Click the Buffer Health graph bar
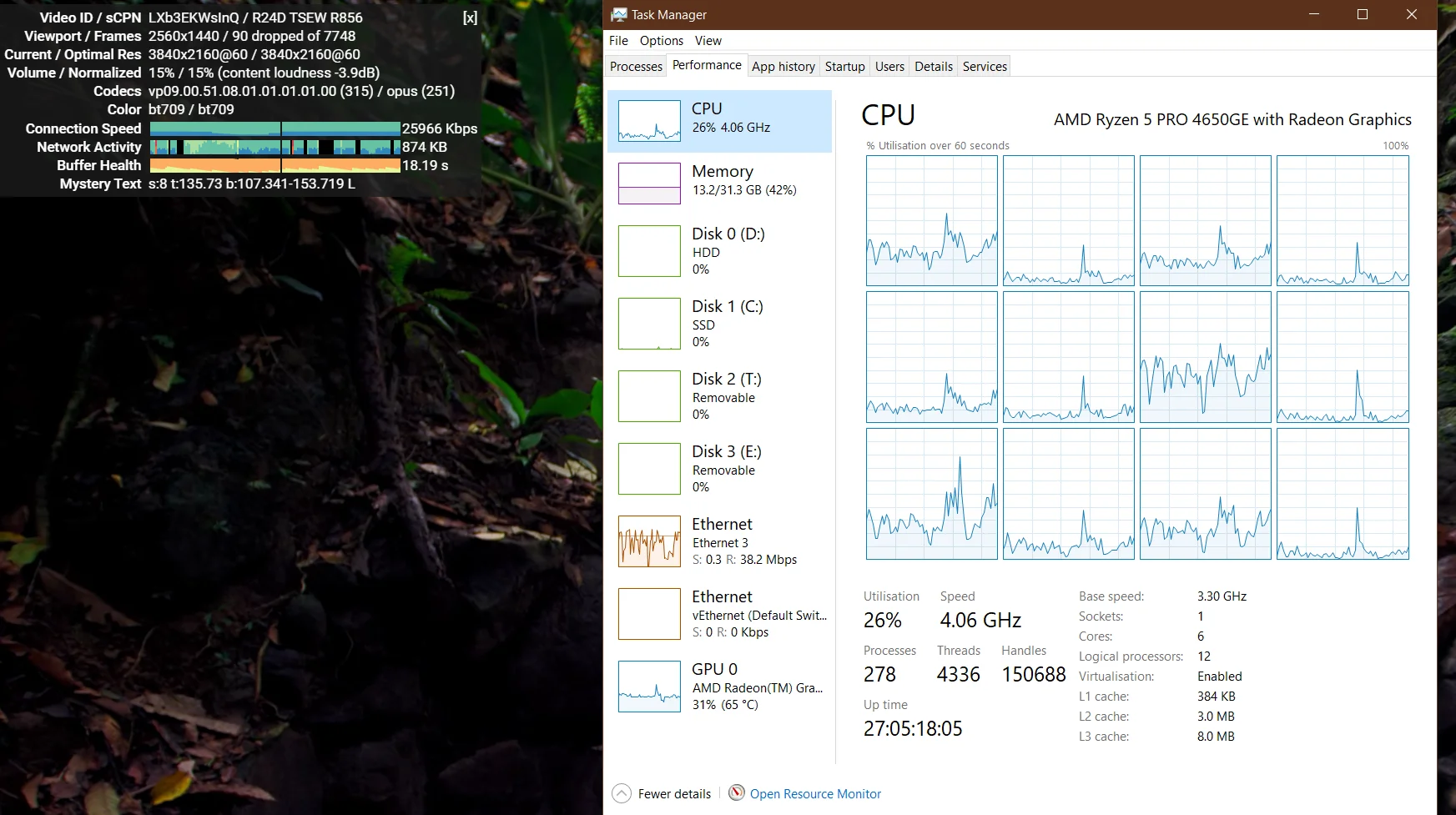This screenshot has width=1456, height=815. click(x=275, y=165)
